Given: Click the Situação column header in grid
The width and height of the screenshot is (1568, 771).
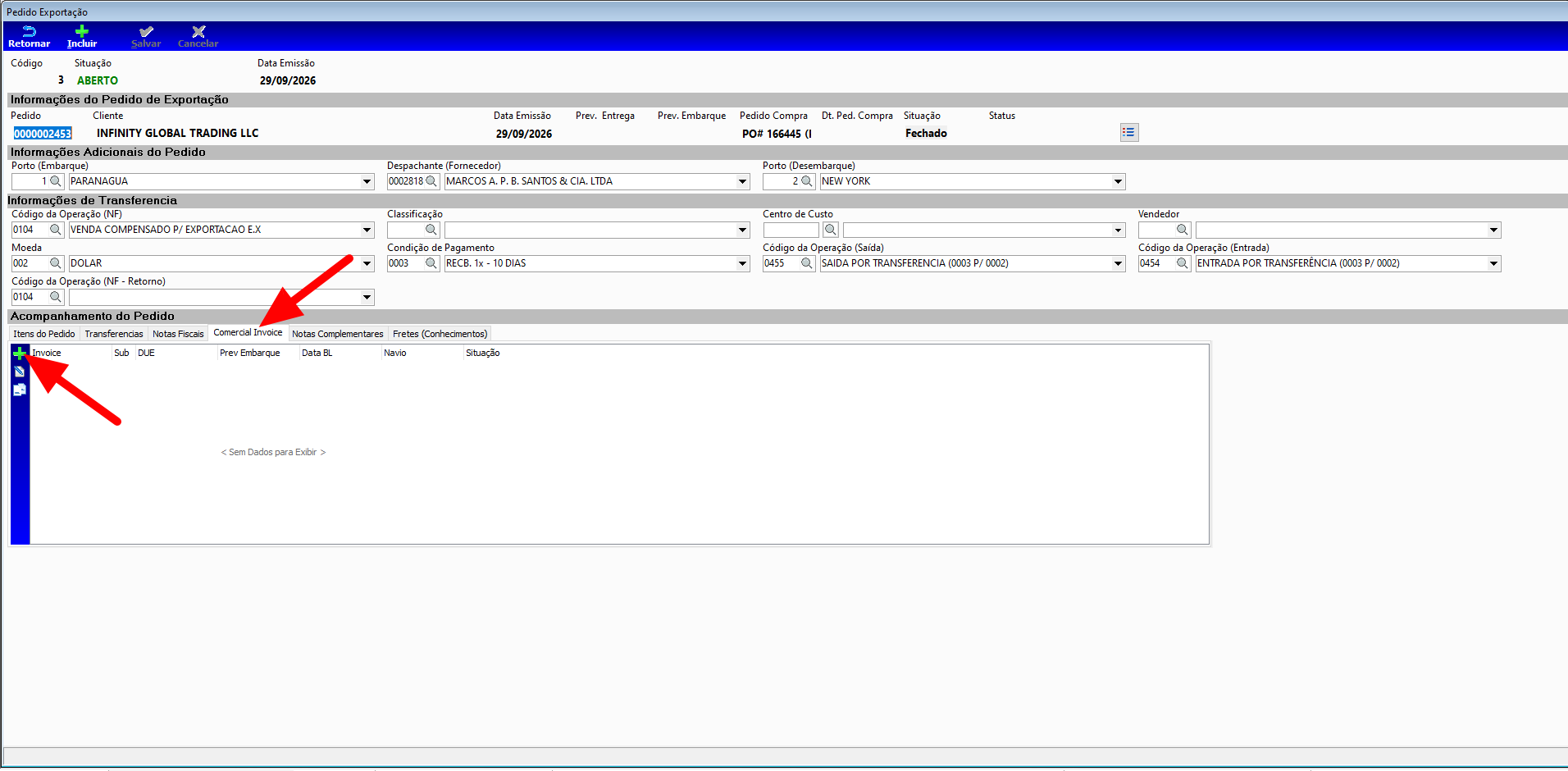Looking at the screenshot, I should coord(483,353).
